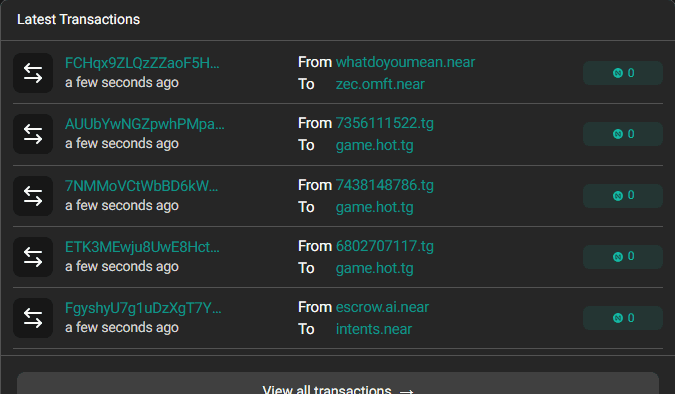Open transaction FgyshyU7g1uDzXgT7Y...
This screenshot has width=675, height=394.
143,308
